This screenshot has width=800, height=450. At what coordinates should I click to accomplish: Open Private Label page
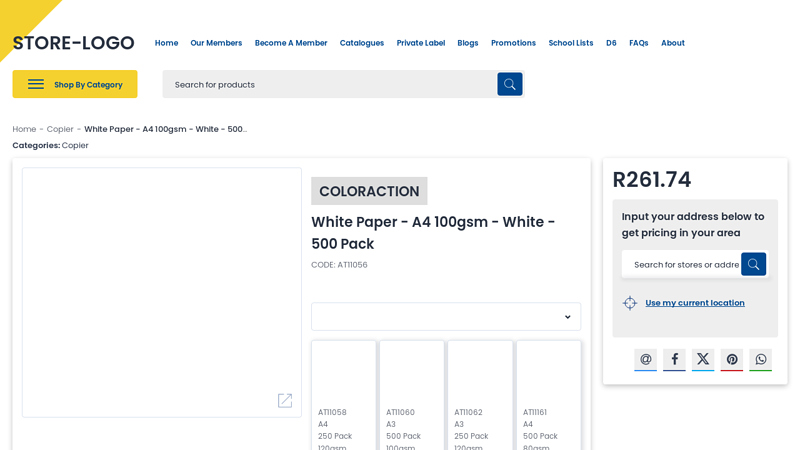click(x=421, y=43)
